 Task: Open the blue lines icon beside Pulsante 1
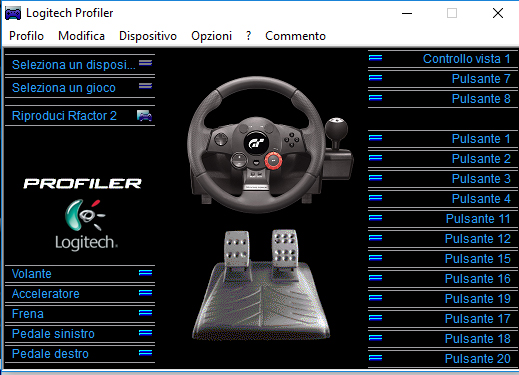(375, 138)
